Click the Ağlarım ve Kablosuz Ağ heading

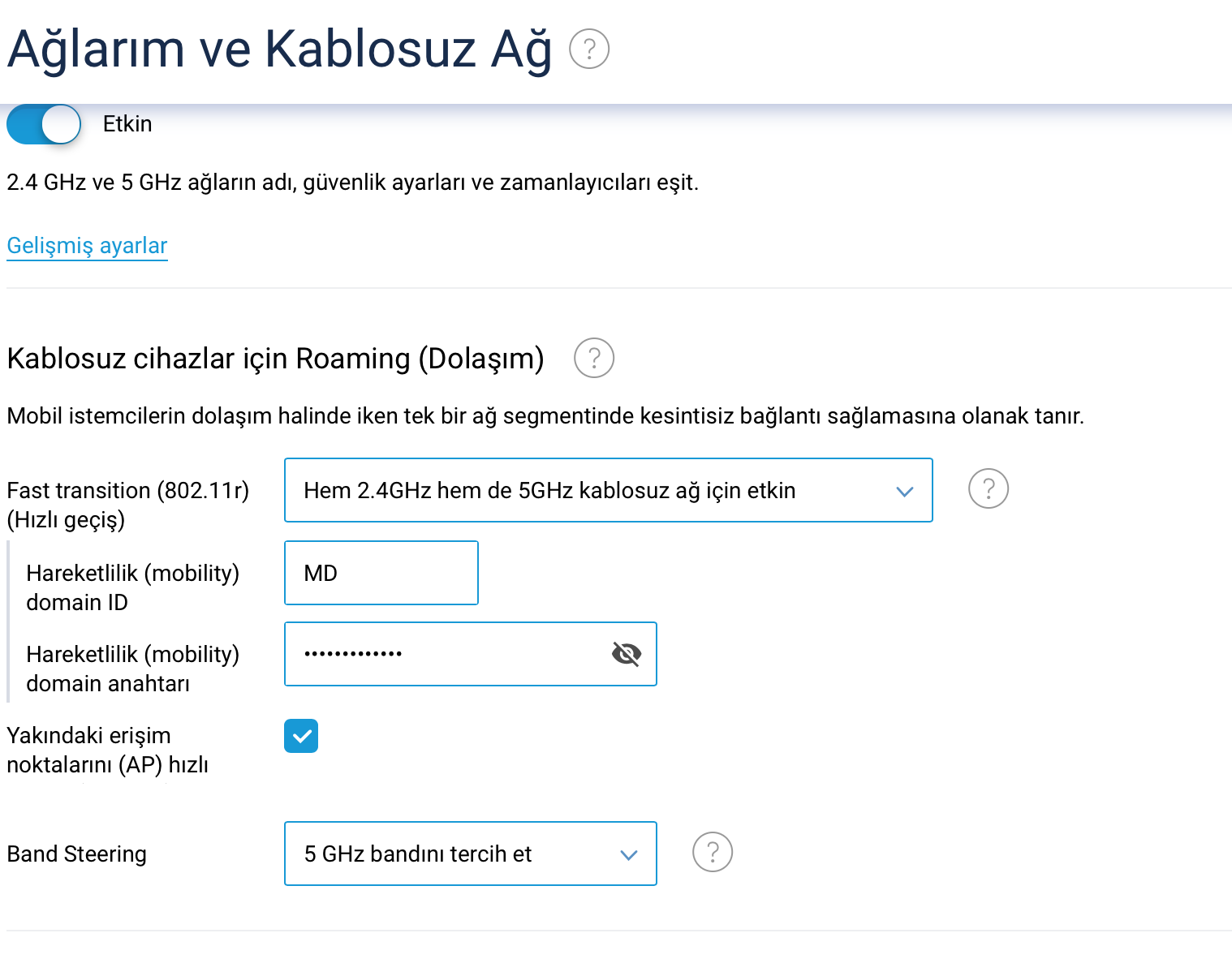(279, 49)
